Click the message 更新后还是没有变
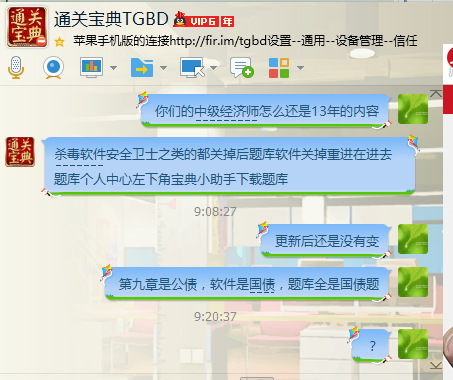 tap(327, 241)
